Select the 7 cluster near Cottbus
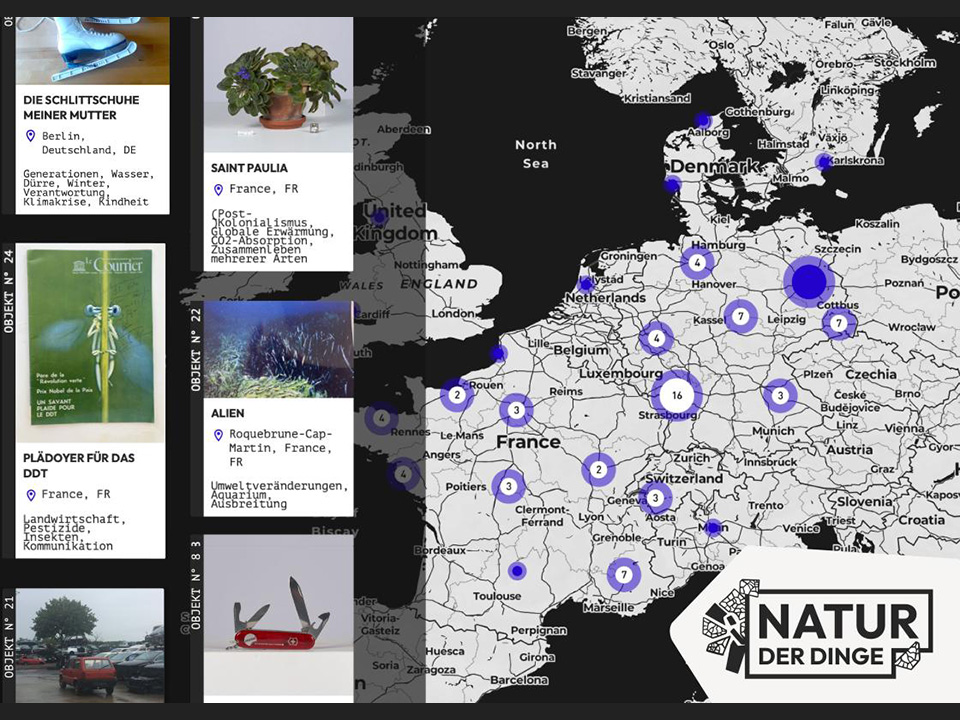The image size is (960, 720). (x=839, y=323)
